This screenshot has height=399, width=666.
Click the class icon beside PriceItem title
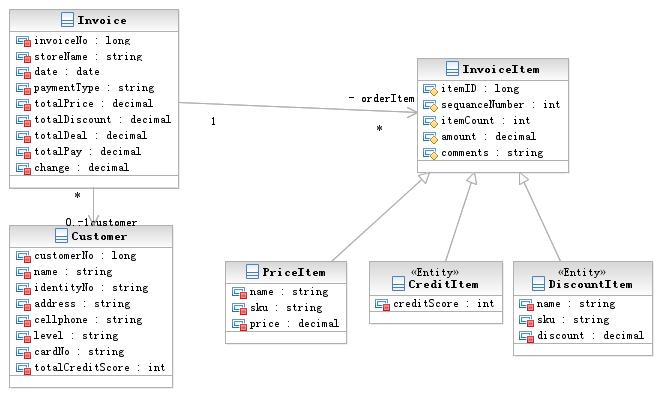tap(252, 272)
